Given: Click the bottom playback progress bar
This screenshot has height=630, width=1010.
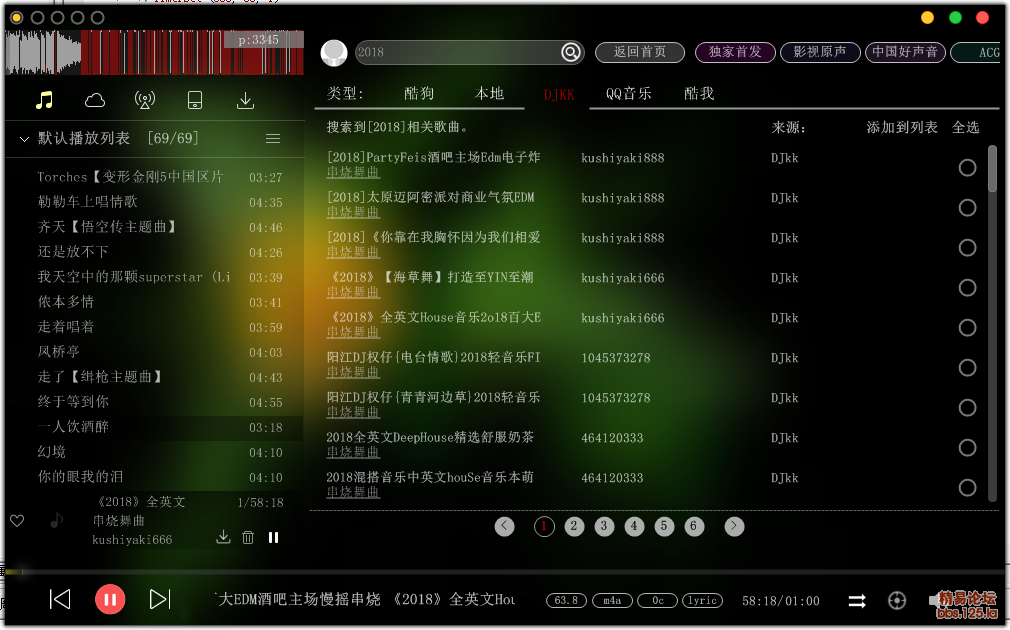Looking at the screenshot, I should (505, 571).
